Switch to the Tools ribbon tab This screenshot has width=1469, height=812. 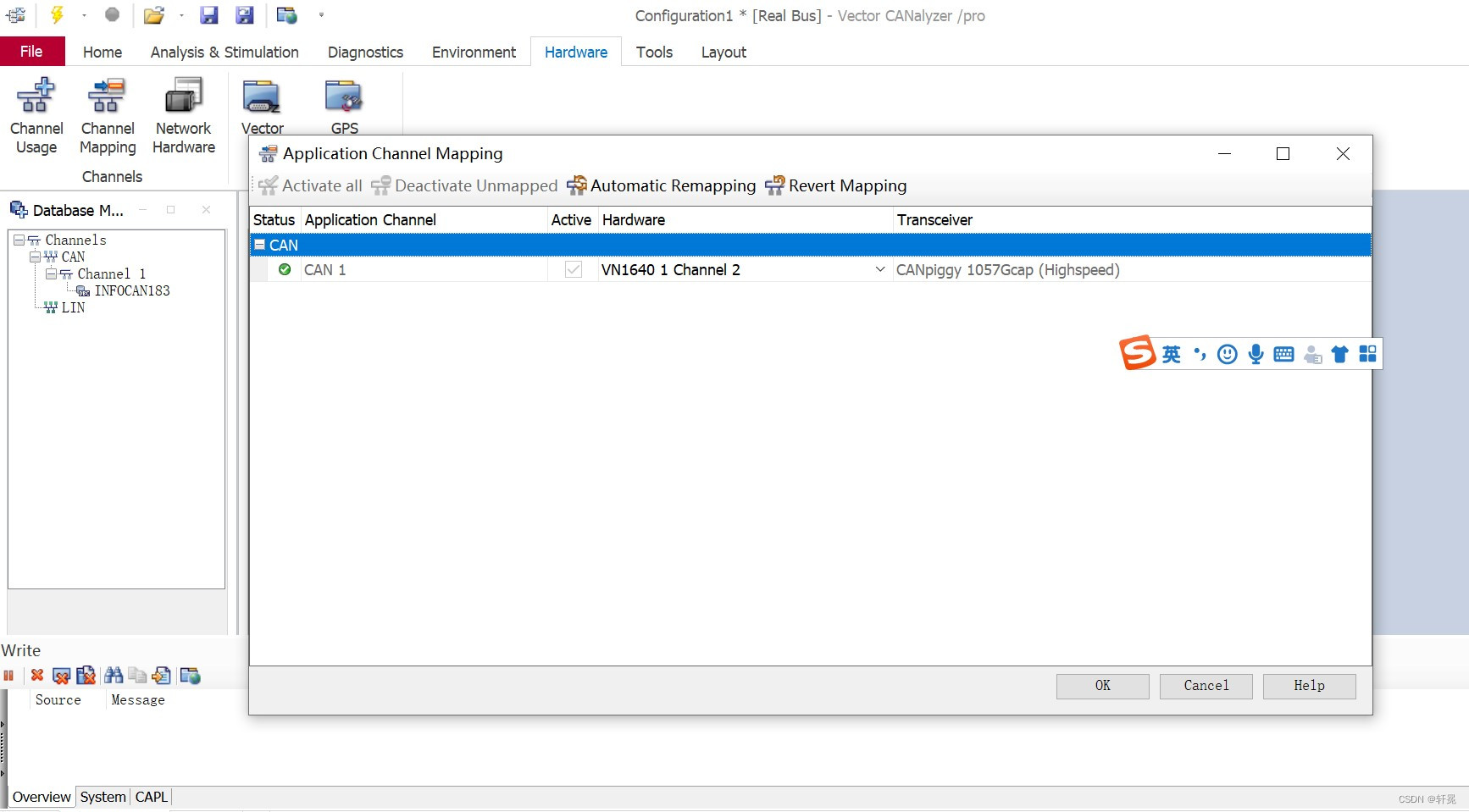(654, 52)
